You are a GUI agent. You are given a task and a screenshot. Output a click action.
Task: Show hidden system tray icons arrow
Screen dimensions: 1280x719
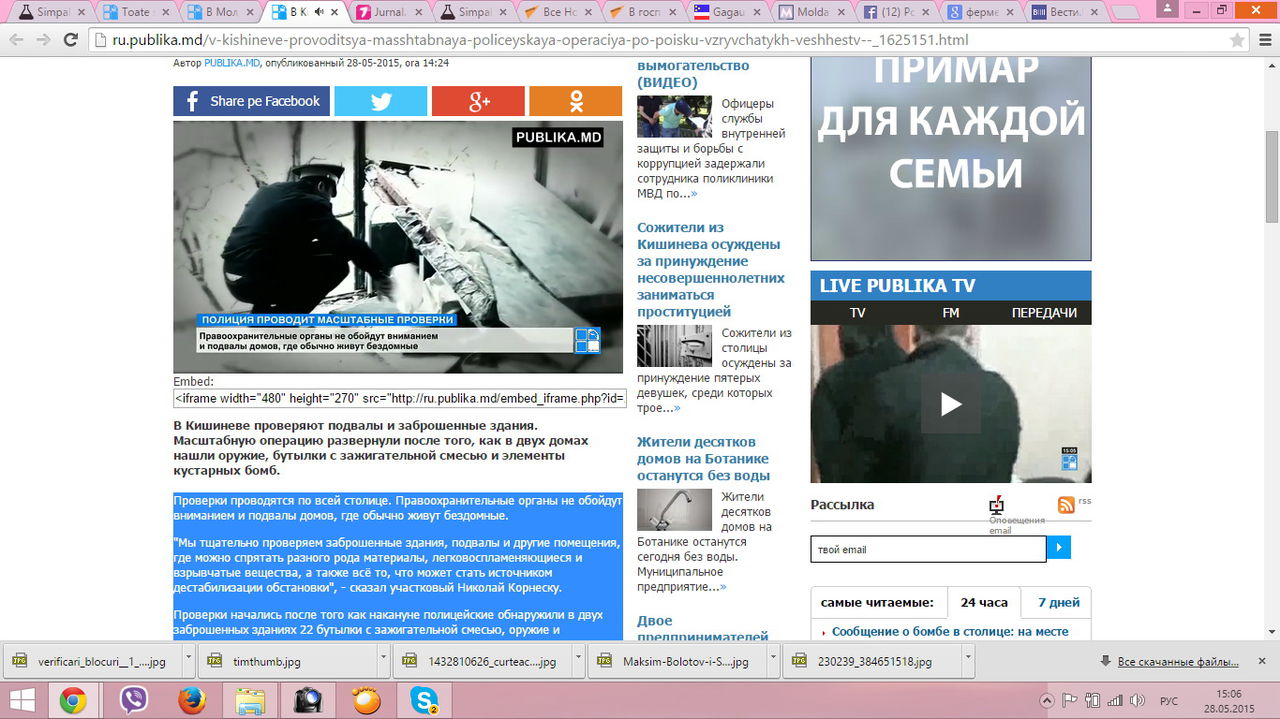click(1047, 701)
